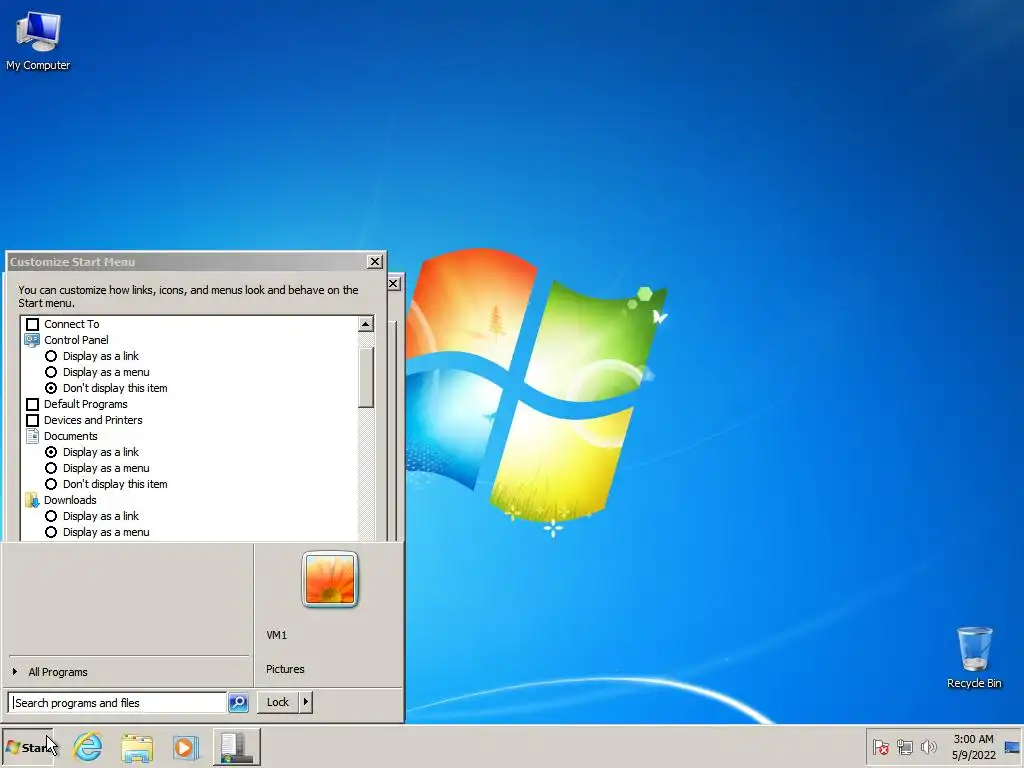Select Documents Don't display this item
This screenshot has height=768, width=1024.
pos(51,484)
